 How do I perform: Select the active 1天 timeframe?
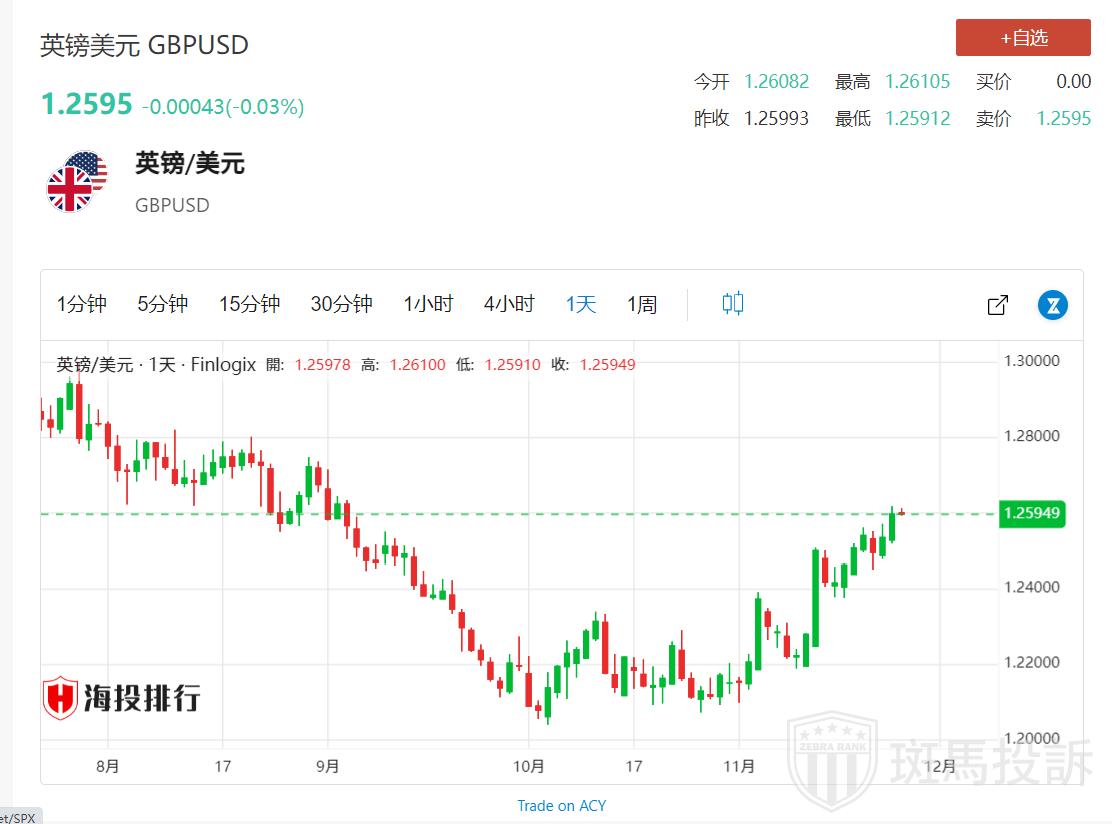[581, 304]
